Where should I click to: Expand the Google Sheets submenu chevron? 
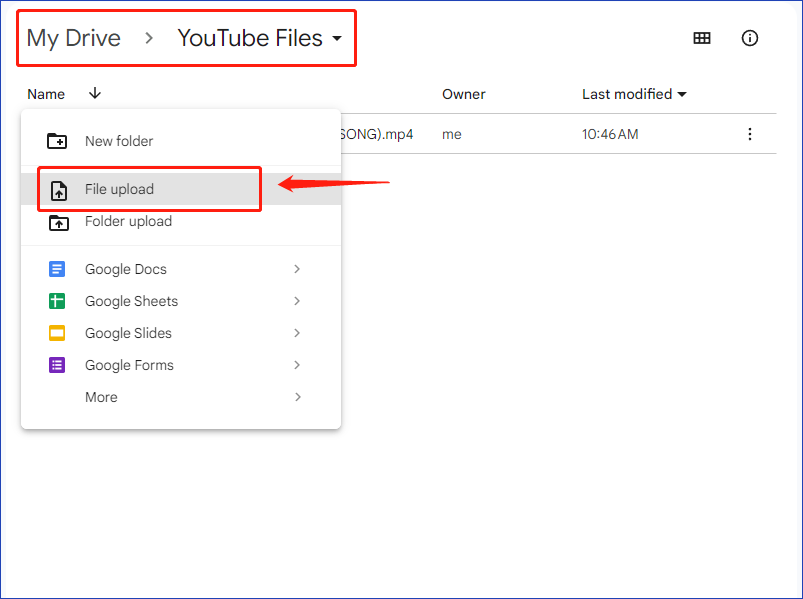click(297, 301)
